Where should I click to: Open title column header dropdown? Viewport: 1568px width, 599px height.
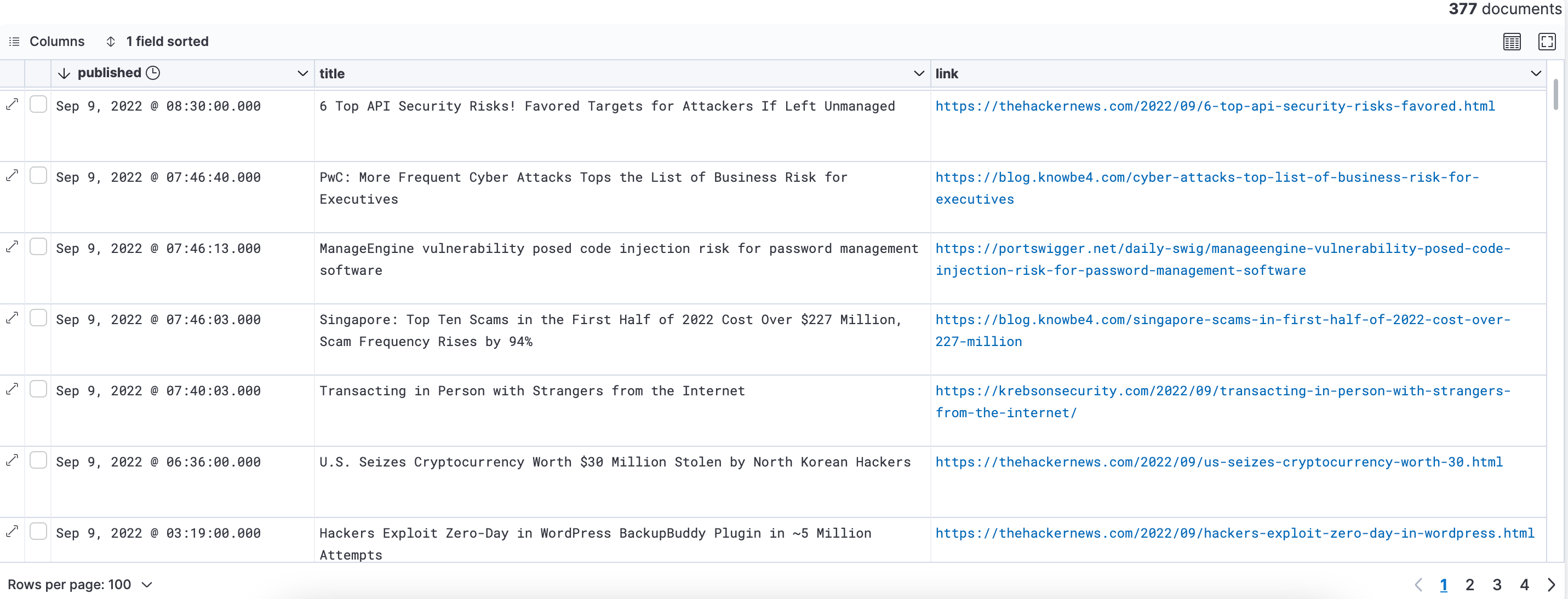click(919, 73)
